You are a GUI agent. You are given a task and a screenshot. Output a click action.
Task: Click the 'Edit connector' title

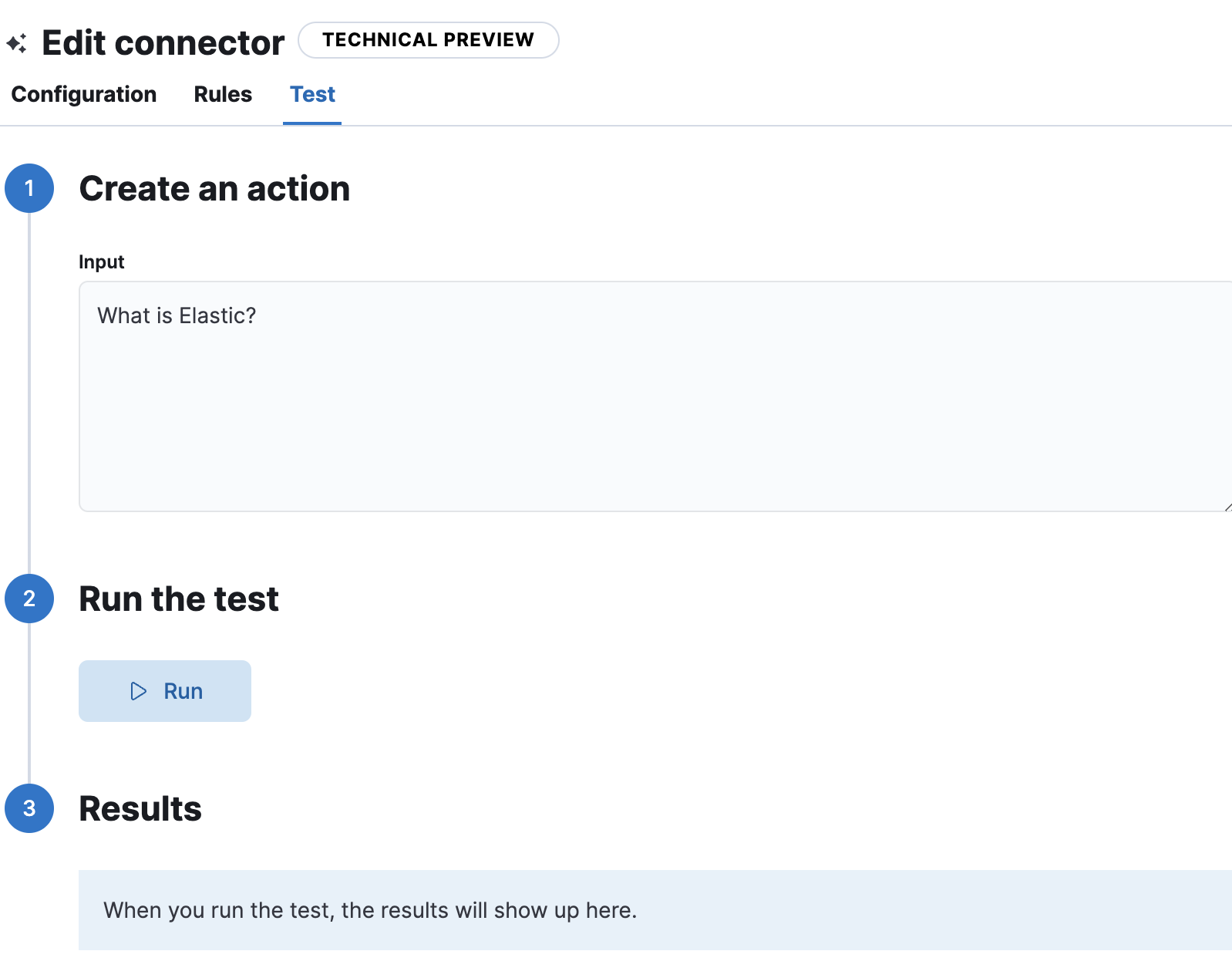(x=163, y=43)
